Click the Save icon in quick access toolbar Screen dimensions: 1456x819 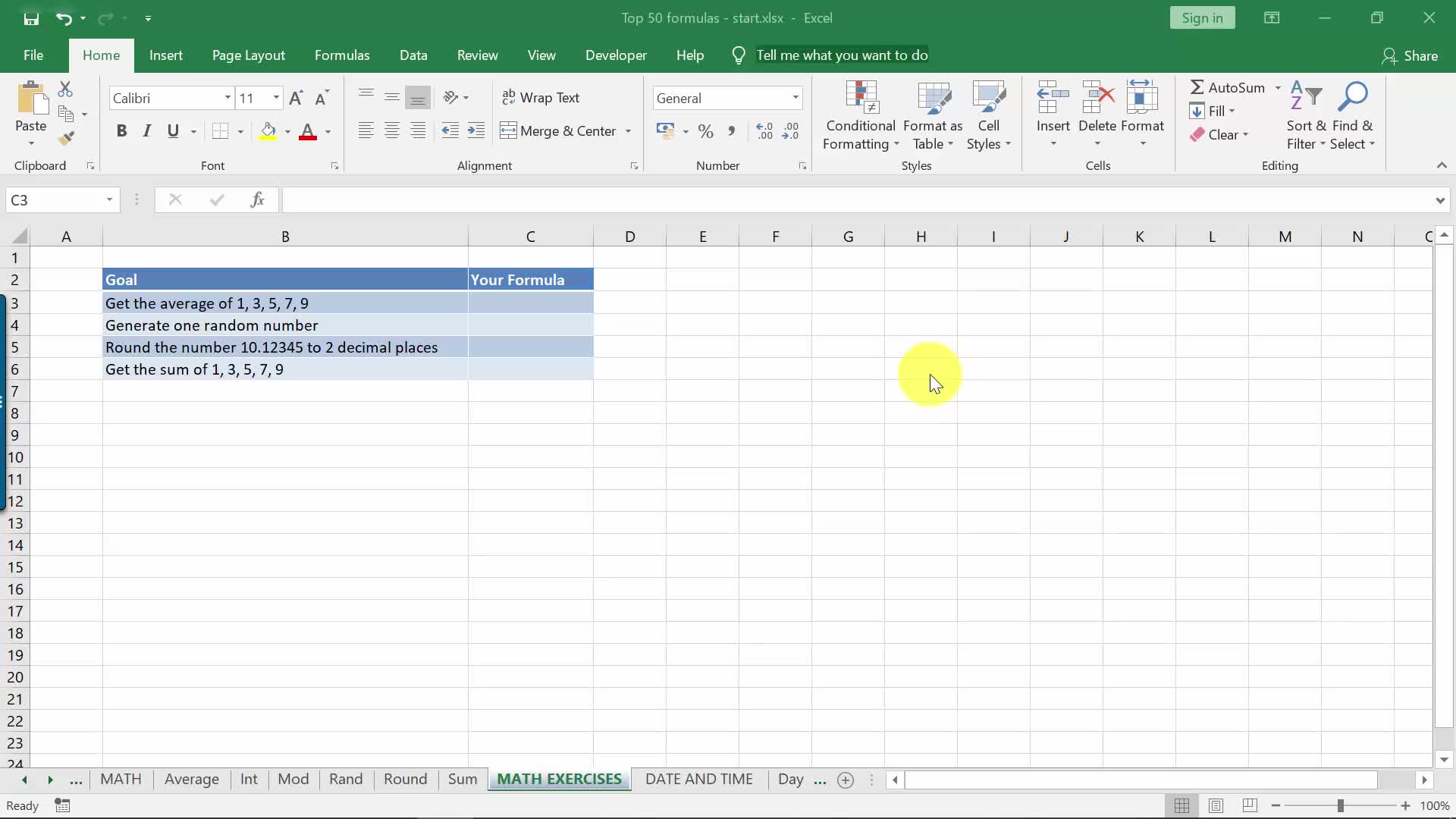coord(31,18)
